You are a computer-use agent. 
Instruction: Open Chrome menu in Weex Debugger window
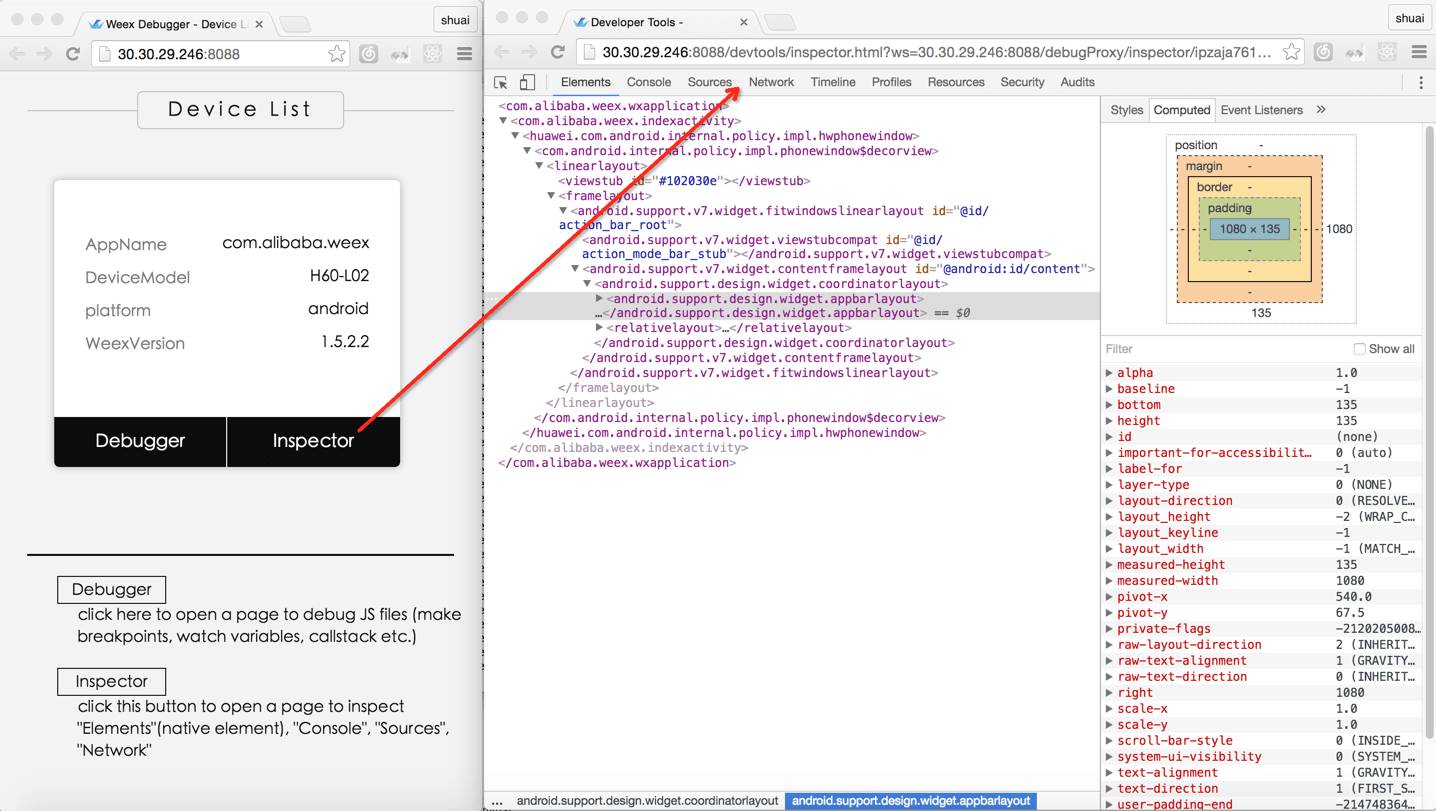464,54
